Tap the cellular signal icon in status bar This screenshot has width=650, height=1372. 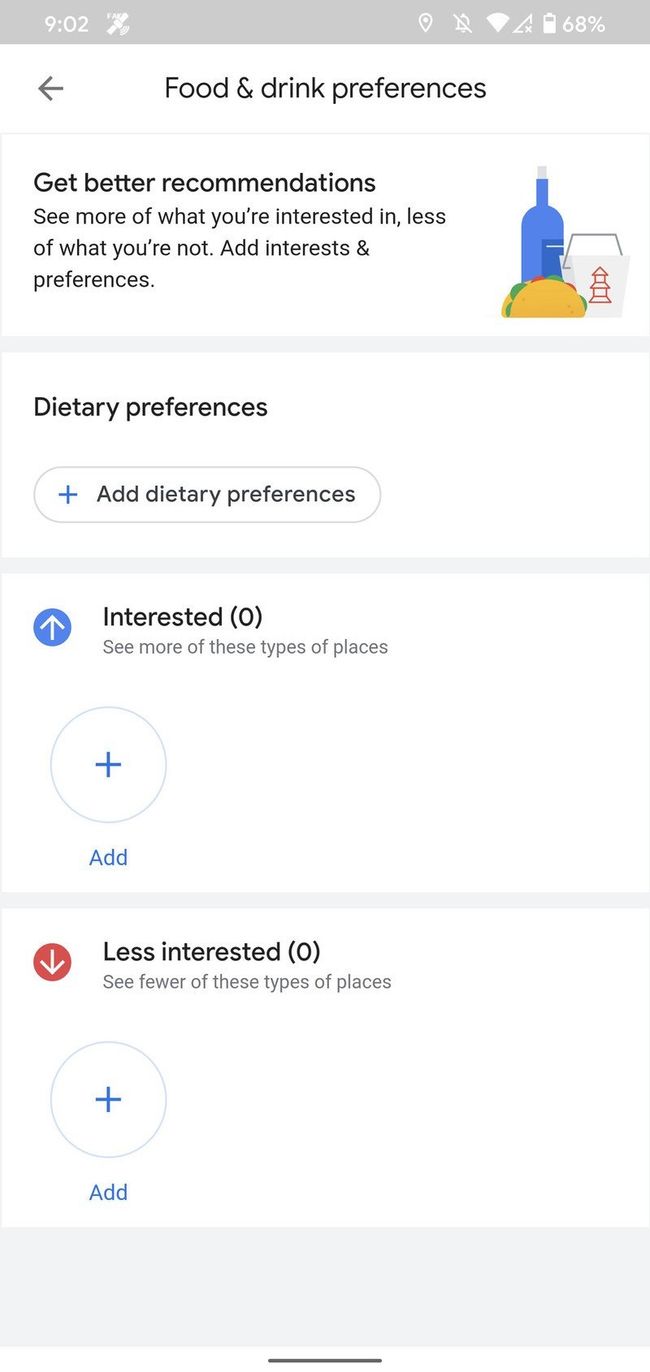(522, 23)
